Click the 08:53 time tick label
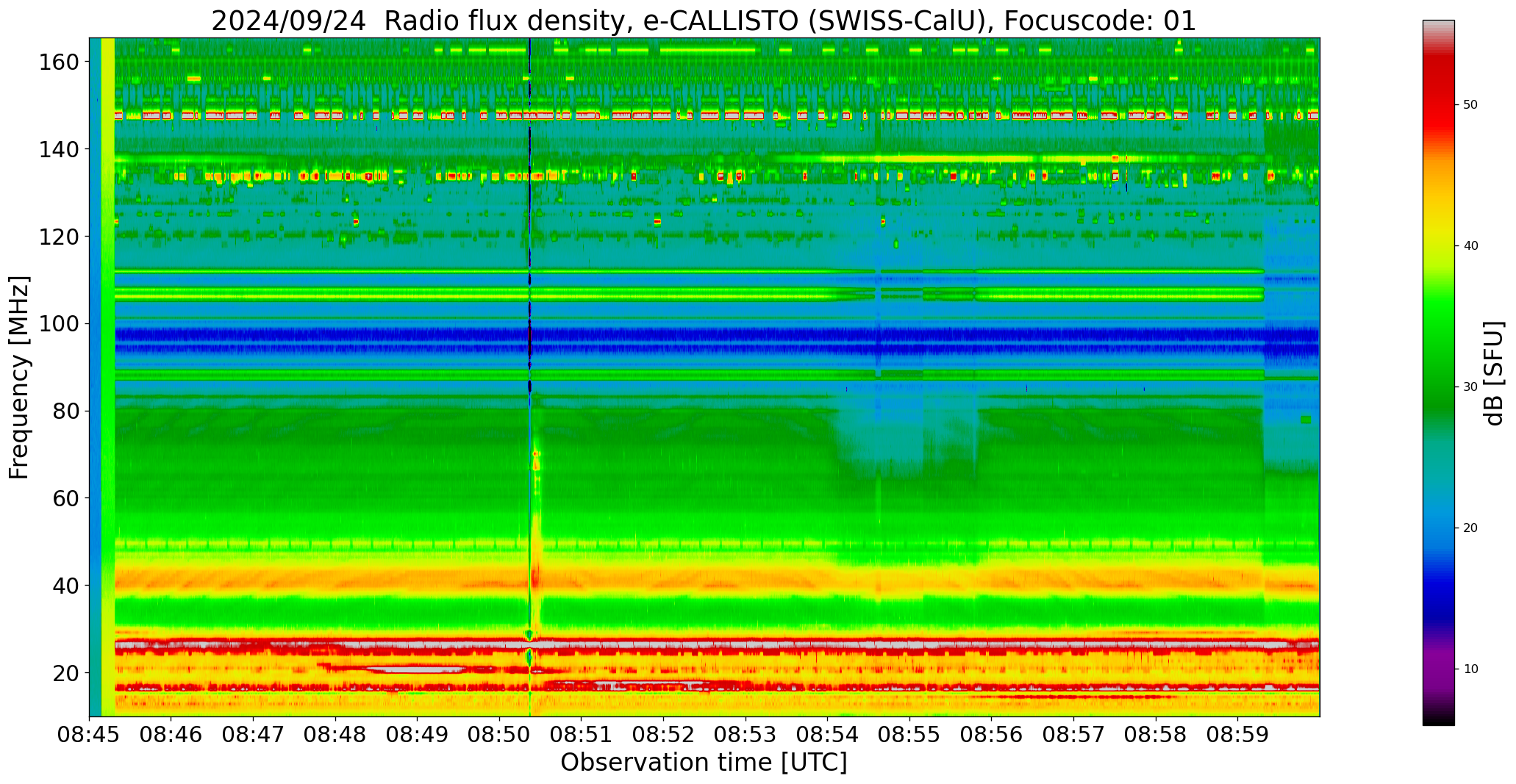The height and width of the screenshot is (784, 1516). pos(746,736)
